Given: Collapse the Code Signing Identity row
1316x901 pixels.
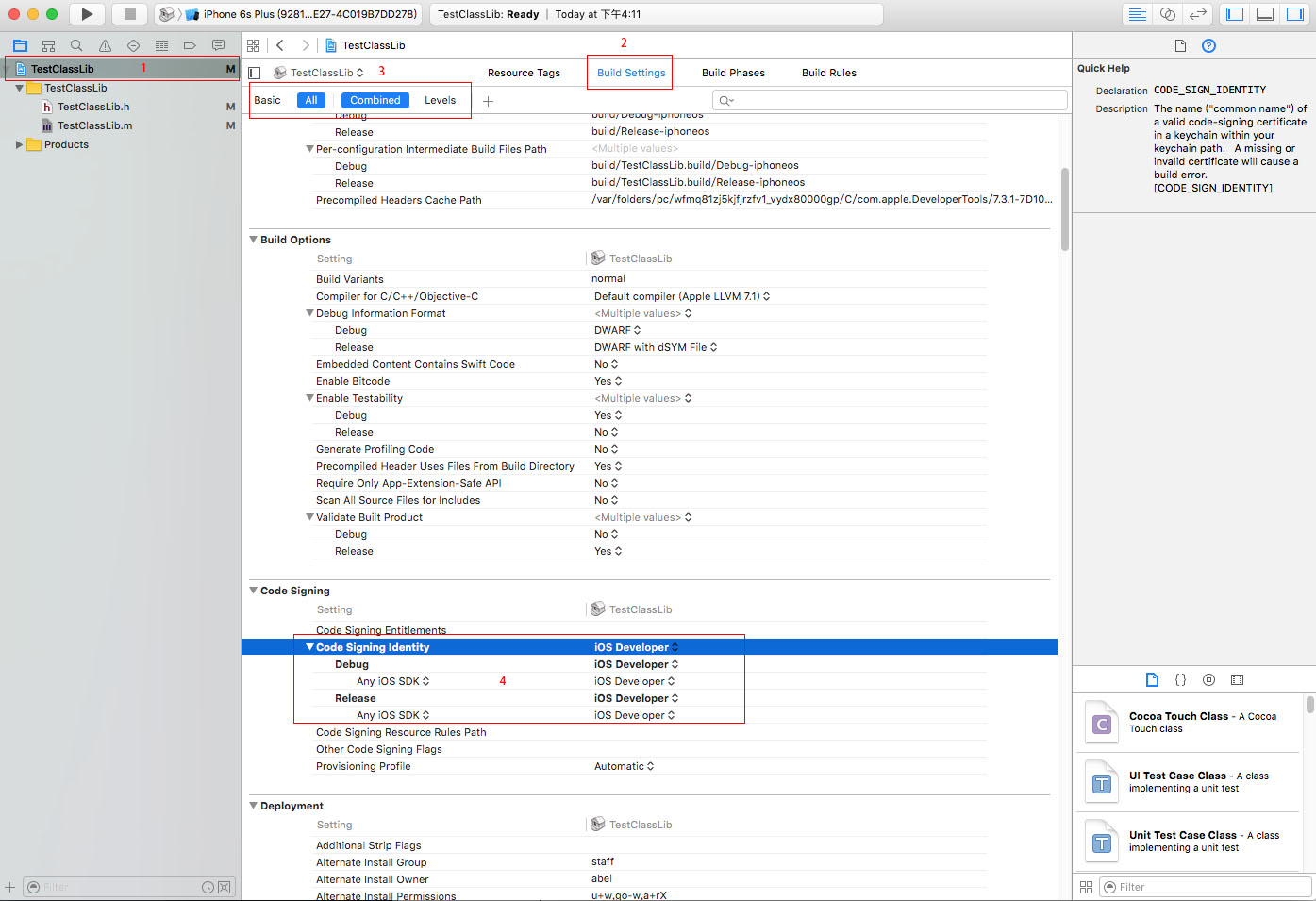Looking at the screenshot, I should pyautogui.click(x=309, y=647).
